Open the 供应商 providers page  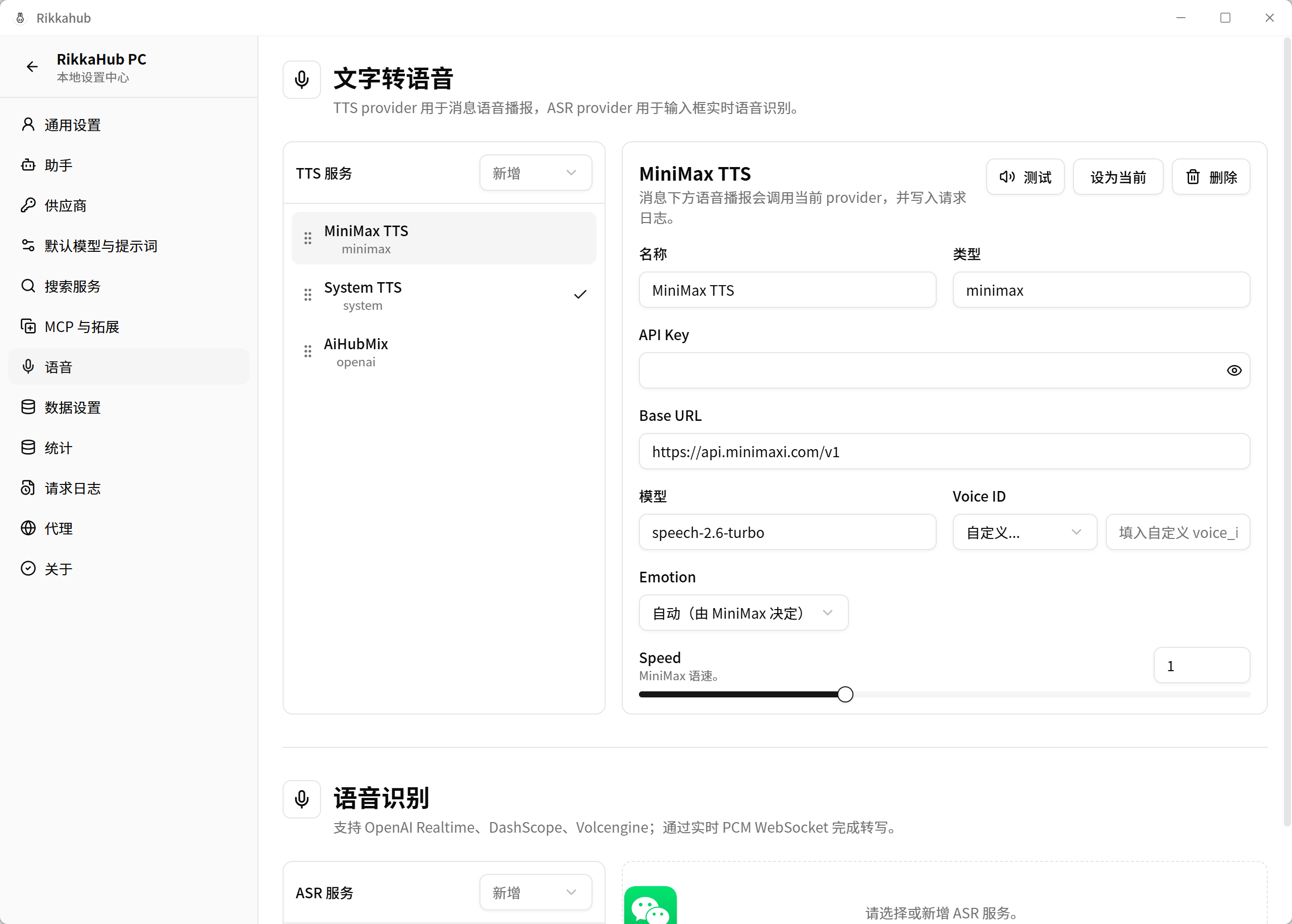point(129,205)
